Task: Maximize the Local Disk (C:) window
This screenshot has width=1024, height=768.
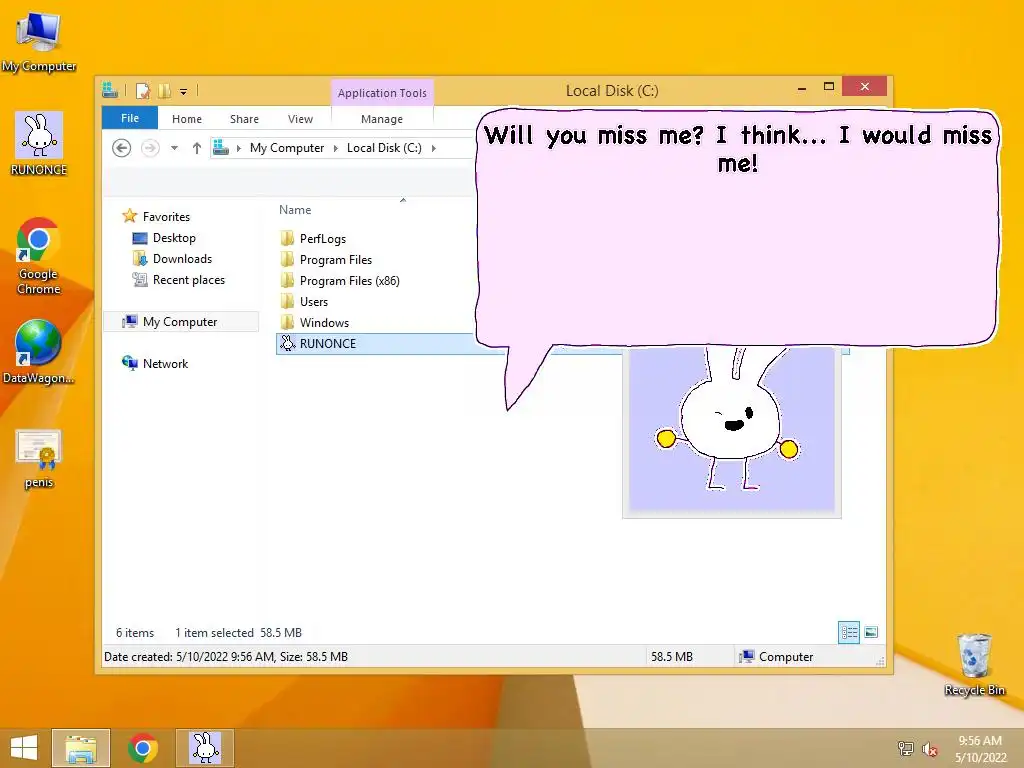Action: [829, 87]
